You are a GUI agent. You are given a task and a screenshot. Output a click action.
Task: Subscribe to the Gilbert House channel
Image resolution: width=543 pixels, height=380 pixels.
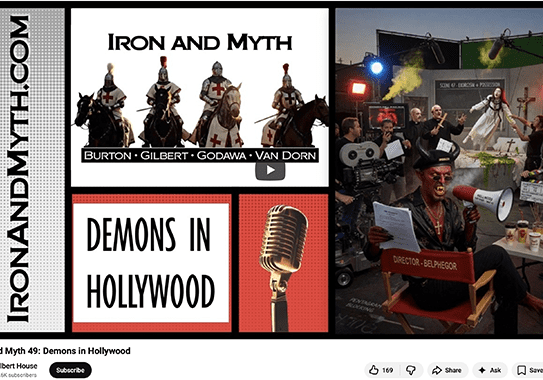[x=70, y=370]
